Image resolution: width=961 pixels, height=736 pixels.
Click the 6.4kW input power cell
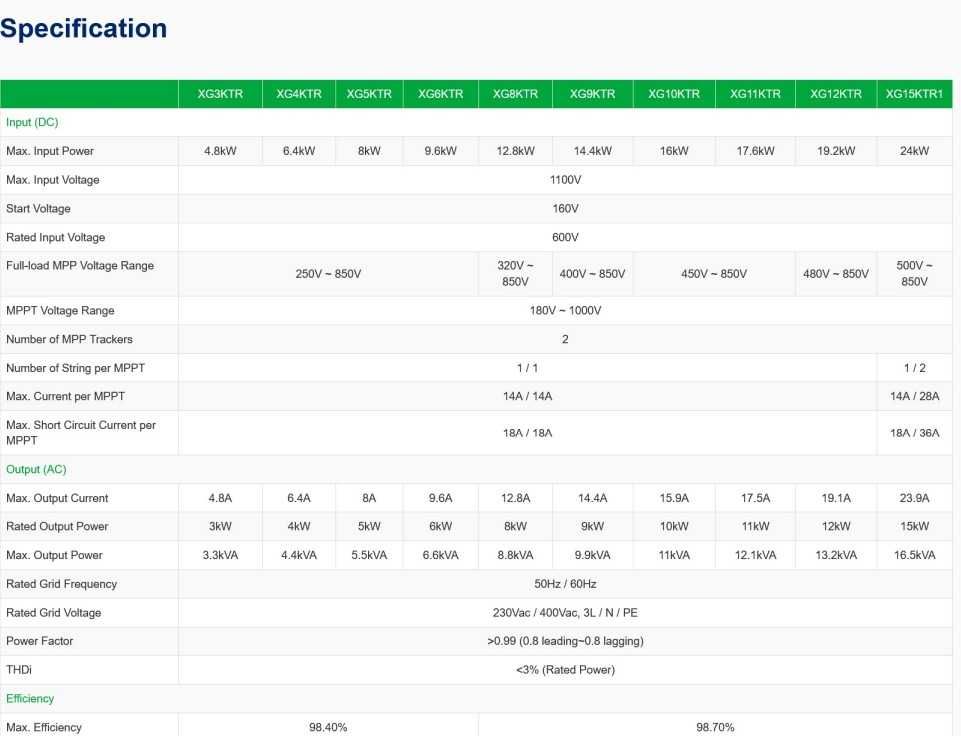[298, 151]
